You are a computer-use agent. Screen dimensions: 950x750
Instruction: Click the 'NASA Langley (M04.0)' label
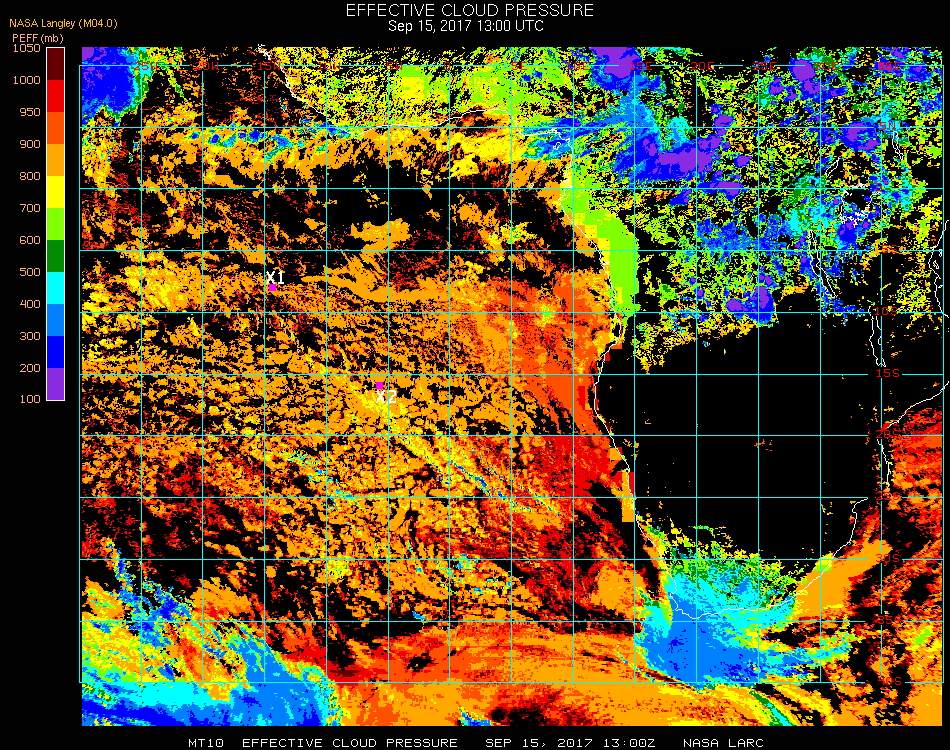click(x=63, y=24)
